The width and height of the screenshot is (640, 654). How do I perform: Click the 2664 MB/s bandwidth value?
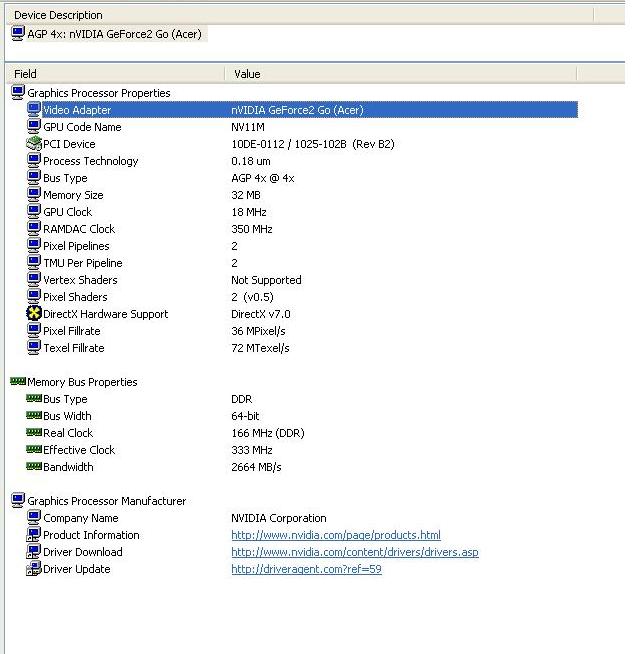[256, 467]
